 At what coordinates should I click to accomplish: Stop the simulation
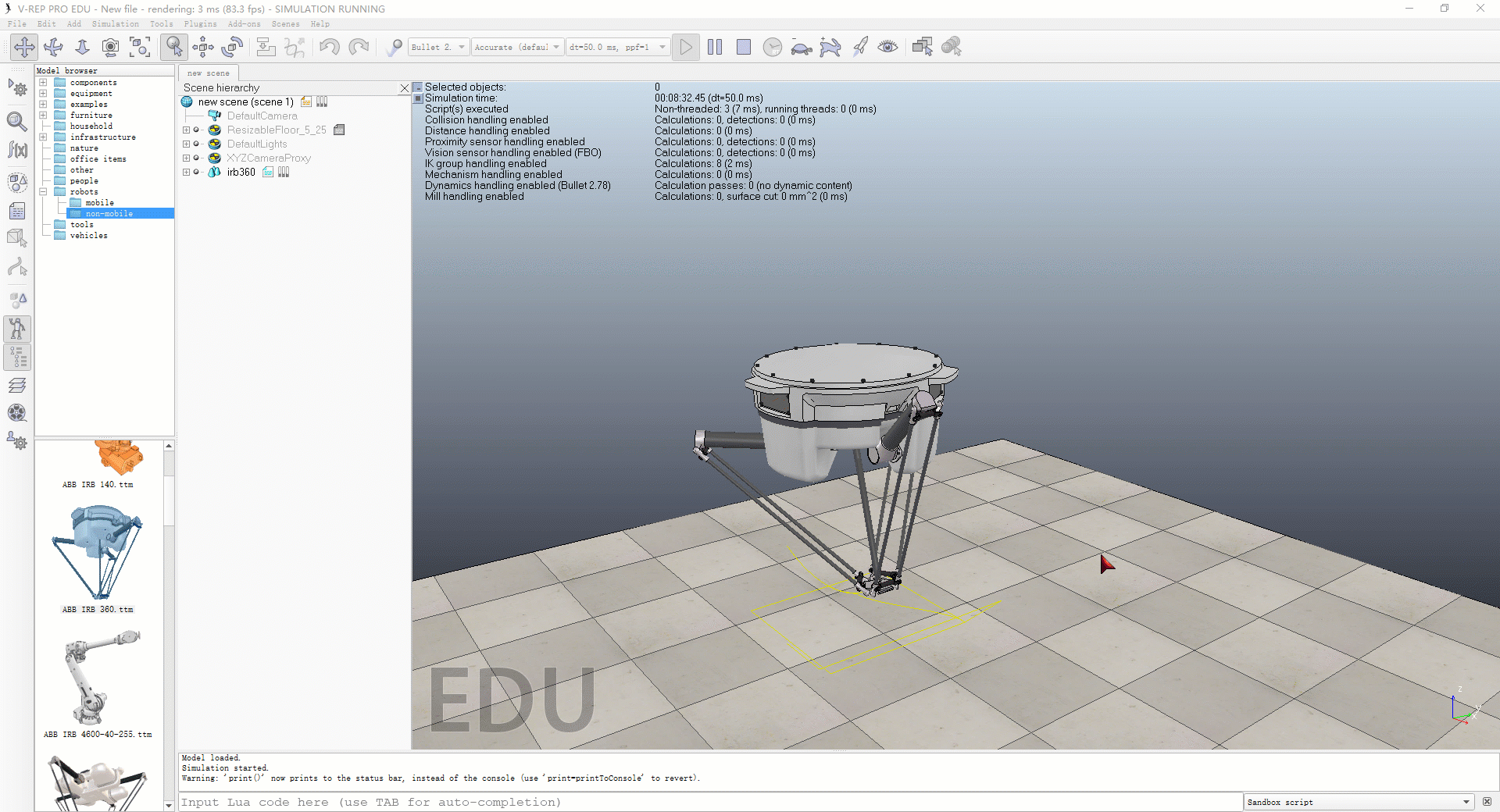click(744, 47)
